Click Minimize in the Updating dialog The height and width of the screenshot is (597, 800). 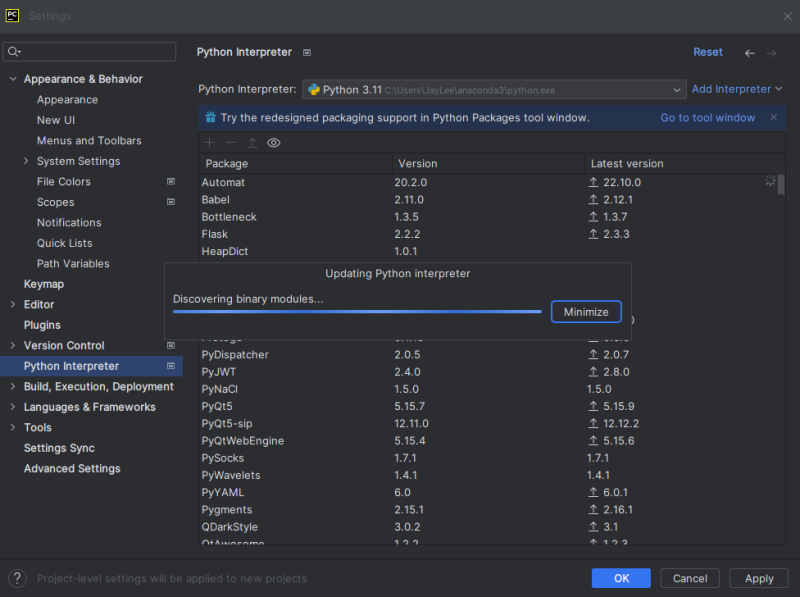coord(586,311)
